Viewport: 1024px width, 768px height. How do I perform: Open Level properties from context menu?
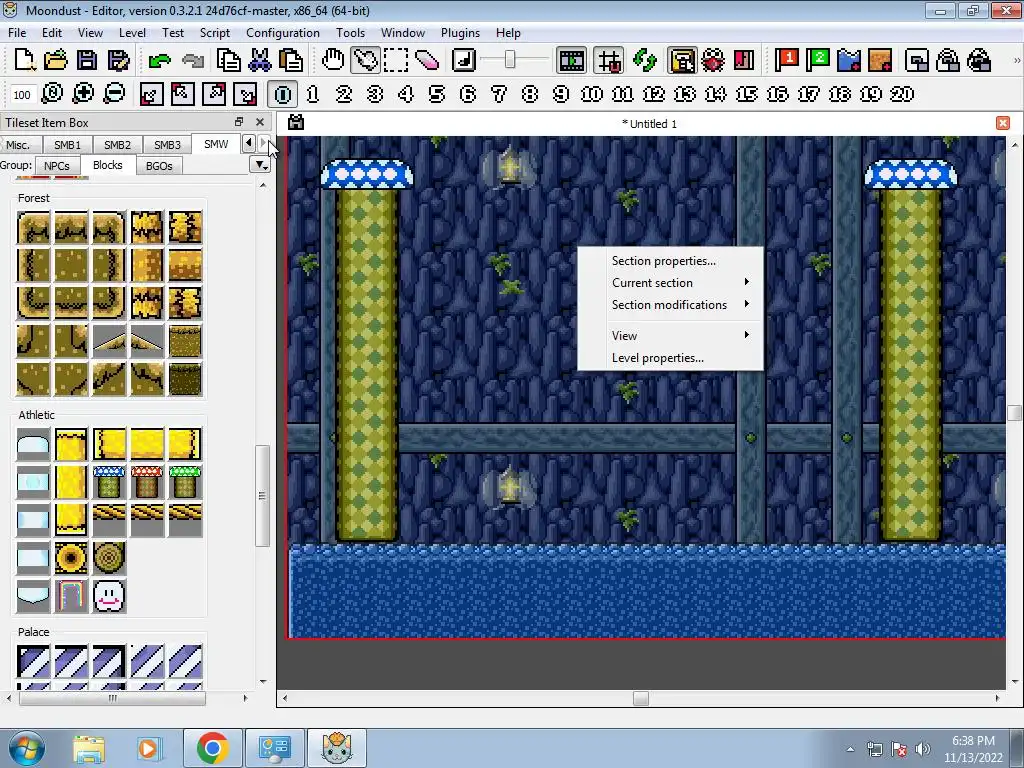point(670,358)
